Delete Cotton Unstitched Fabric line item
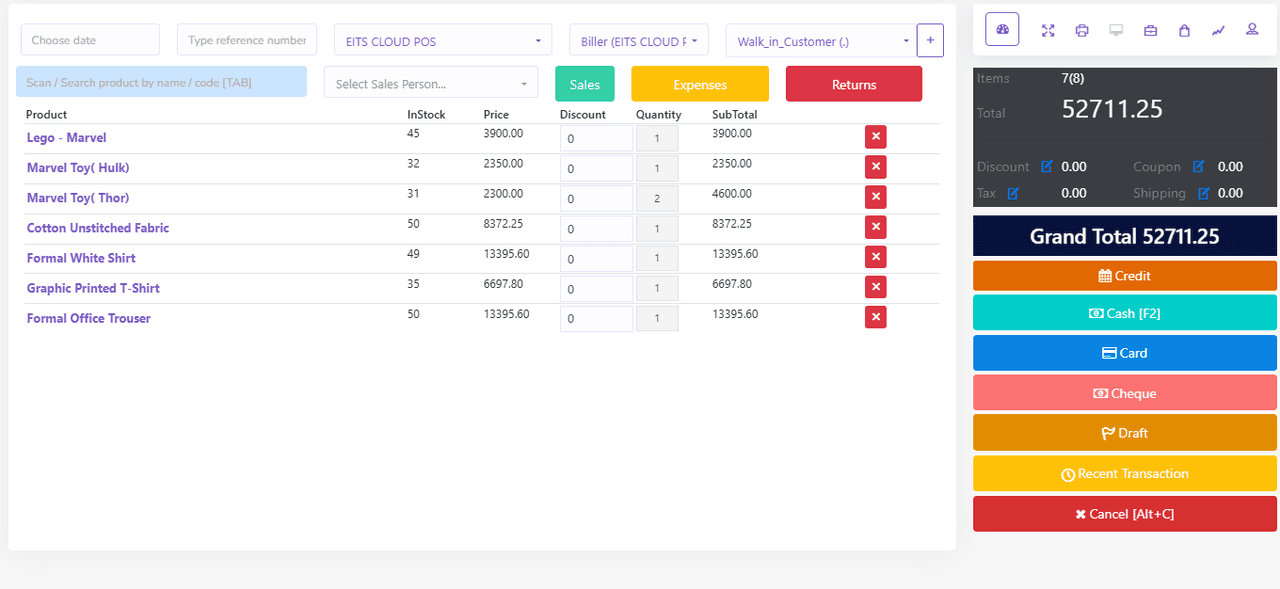Screen dimensions: 1280x589 875,227
